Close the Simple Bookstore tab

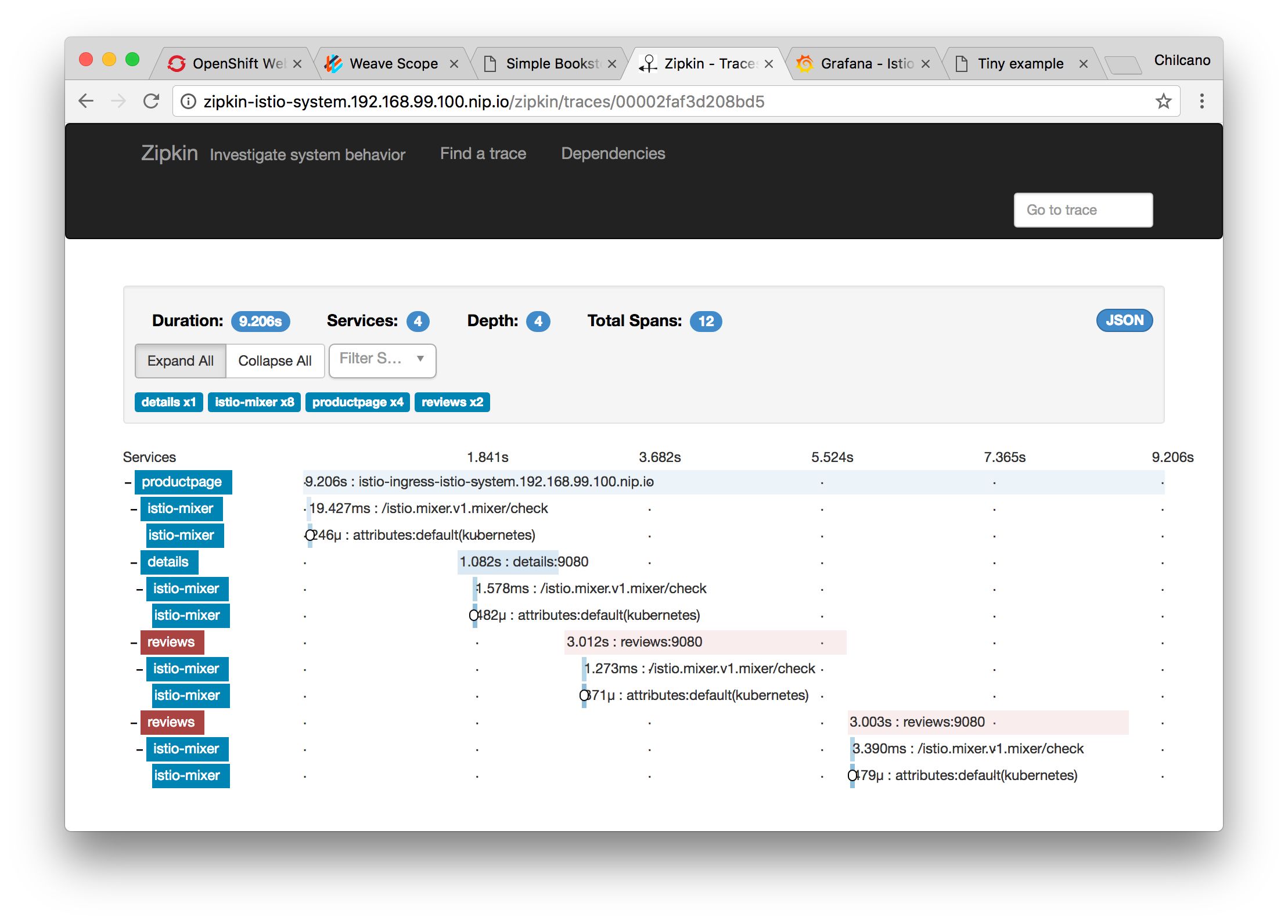pos(612,64)
